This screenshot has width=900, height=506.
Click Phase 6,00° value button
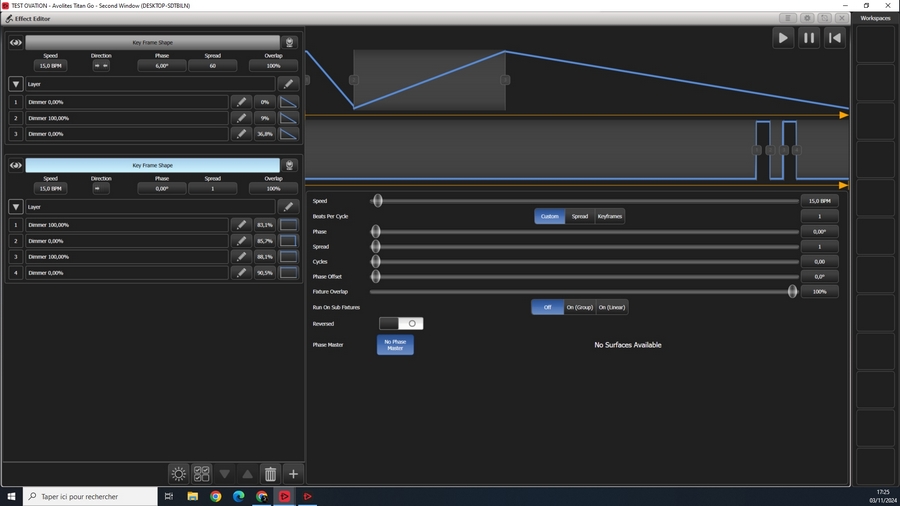[x=162, y=66]
